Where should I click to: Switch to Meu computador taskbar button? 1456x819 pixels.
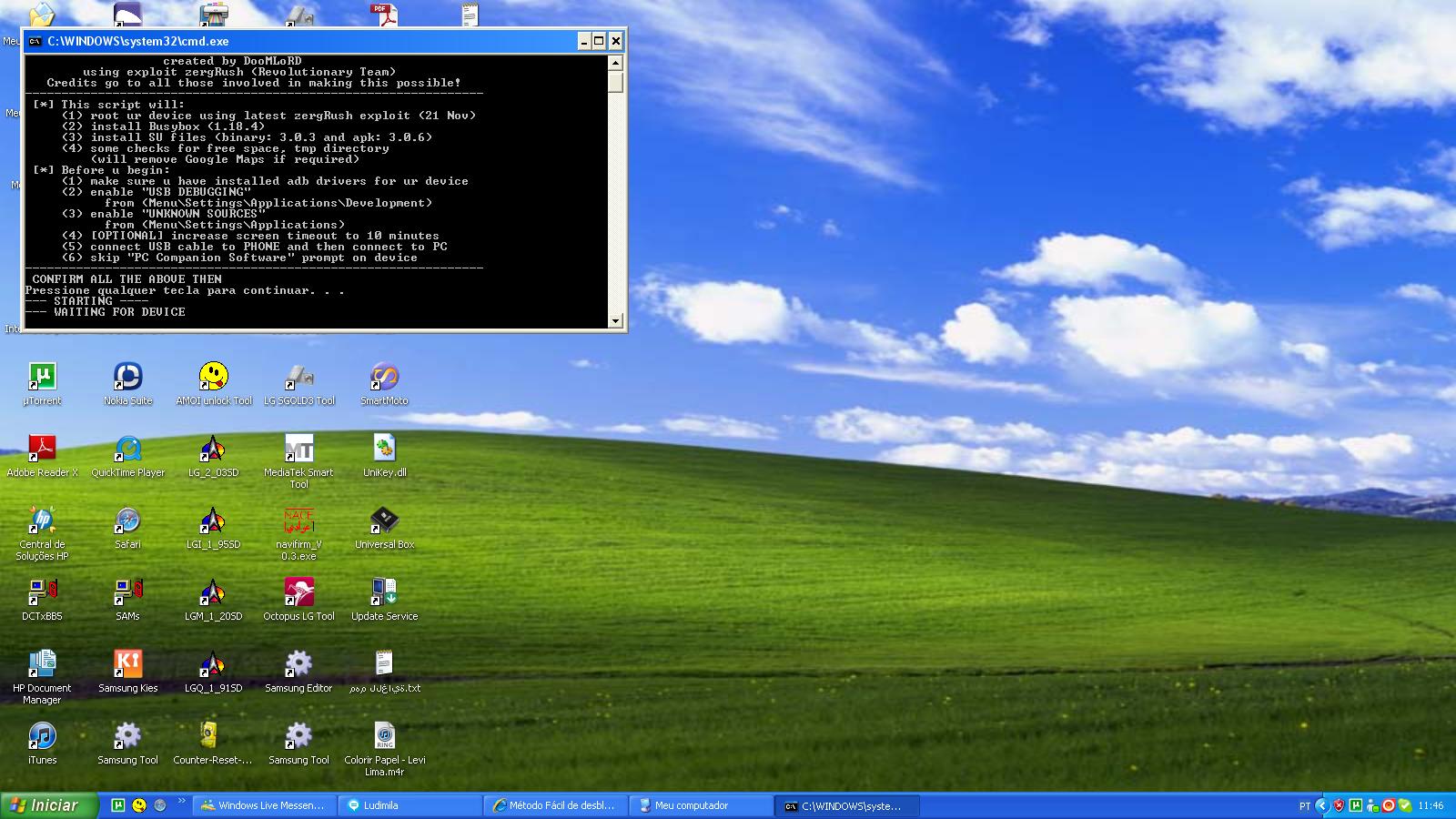(702, 805)
